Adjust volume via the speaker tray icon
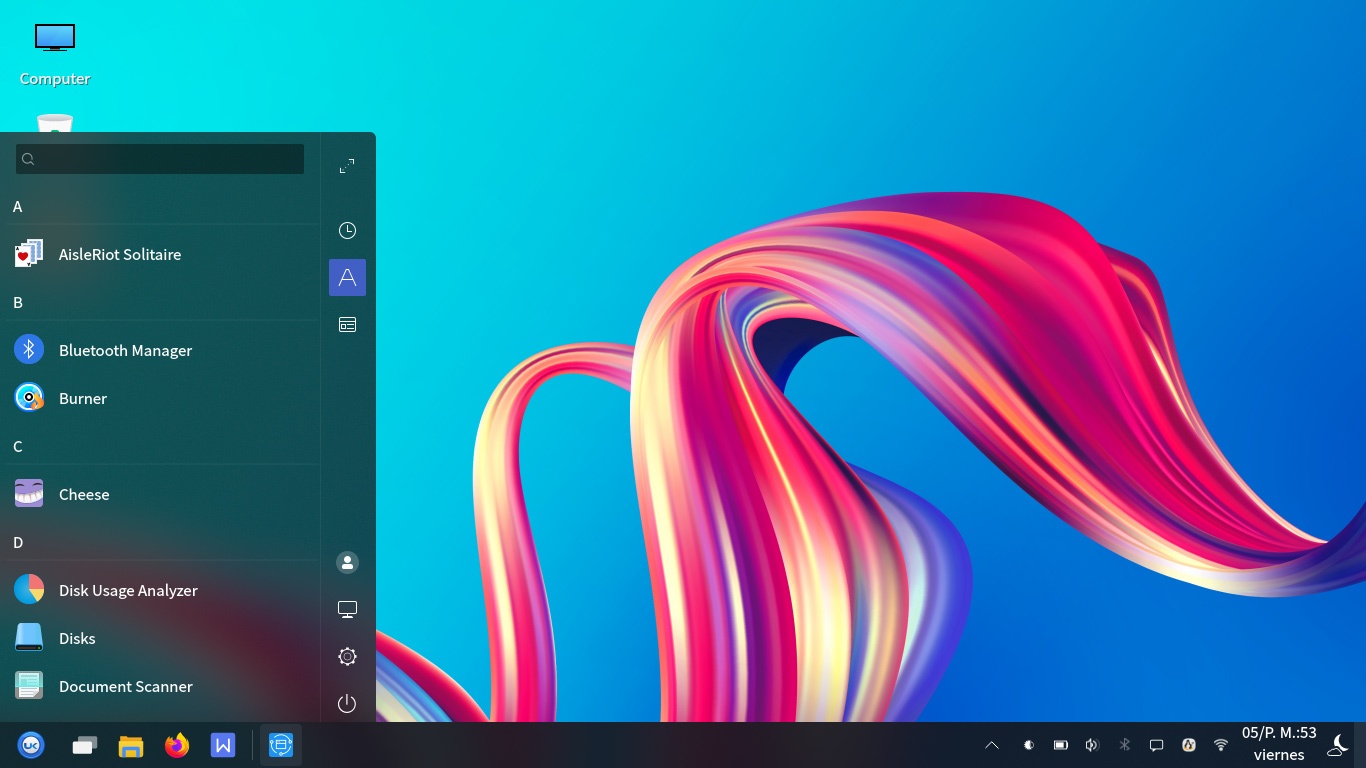The image size is (1366, 768). [1091, 744]
